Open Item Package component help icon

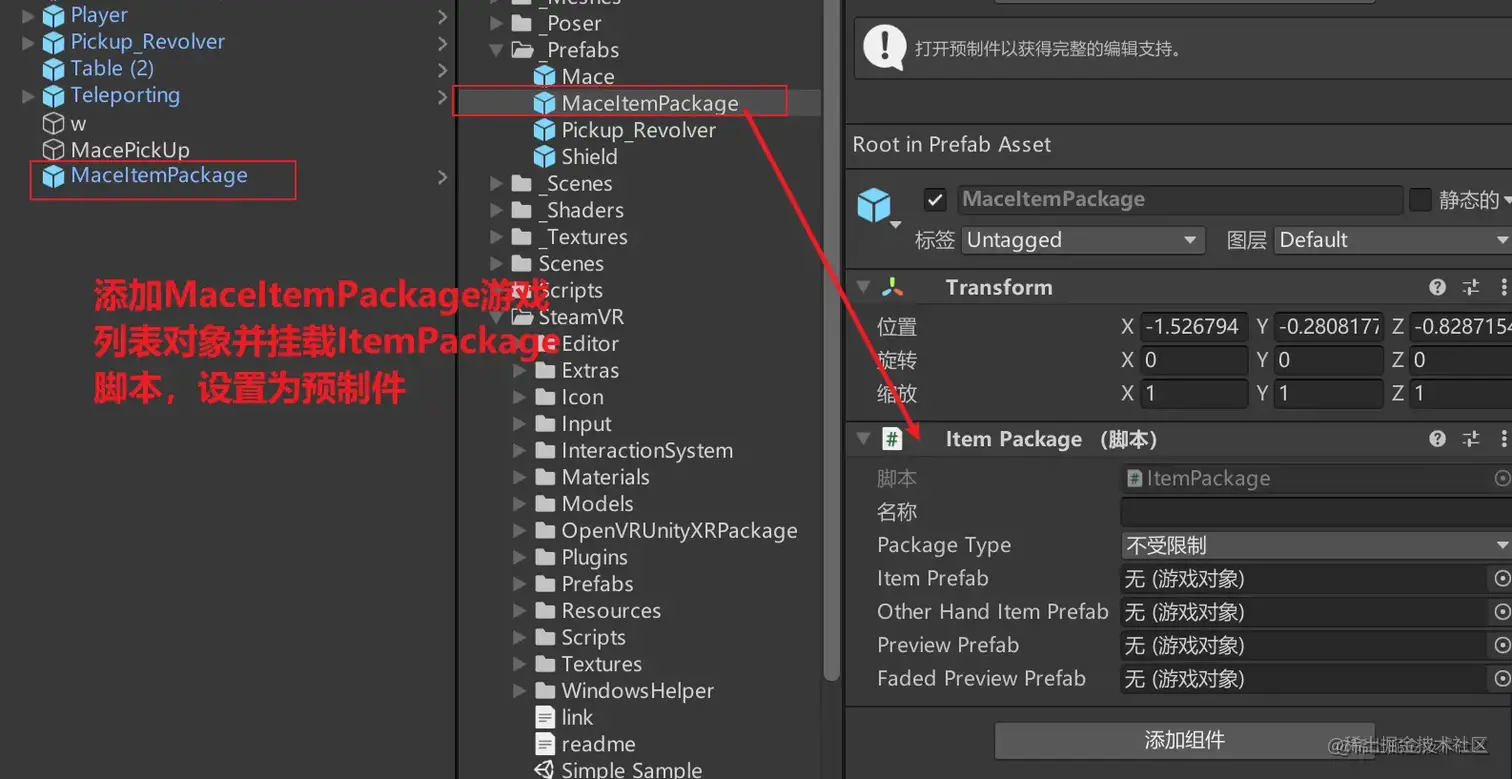point(1437,439)
